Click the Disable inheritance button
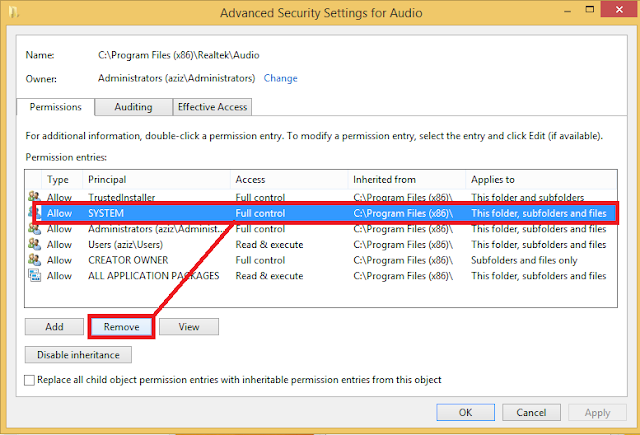Viewport: 640px width, 435px height. click(x=78, y=354)
